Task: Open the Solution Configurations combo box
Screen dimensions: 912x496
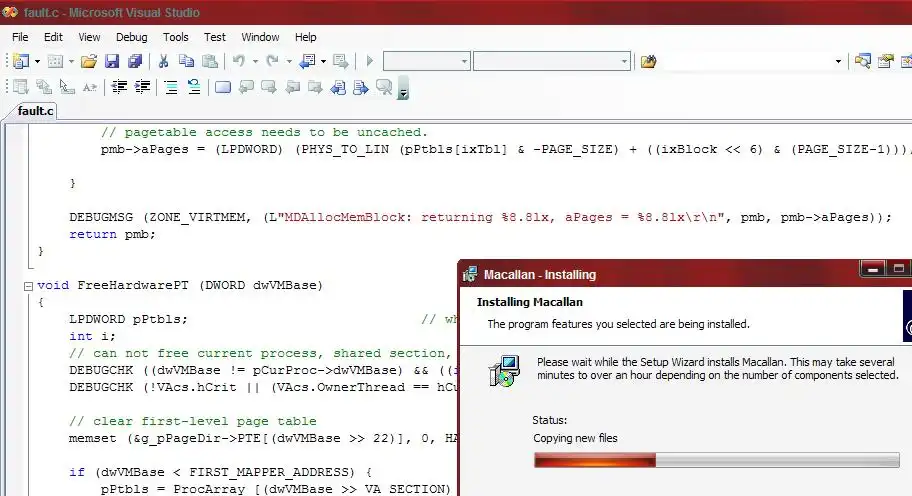Action: click(x=426, y=61)
